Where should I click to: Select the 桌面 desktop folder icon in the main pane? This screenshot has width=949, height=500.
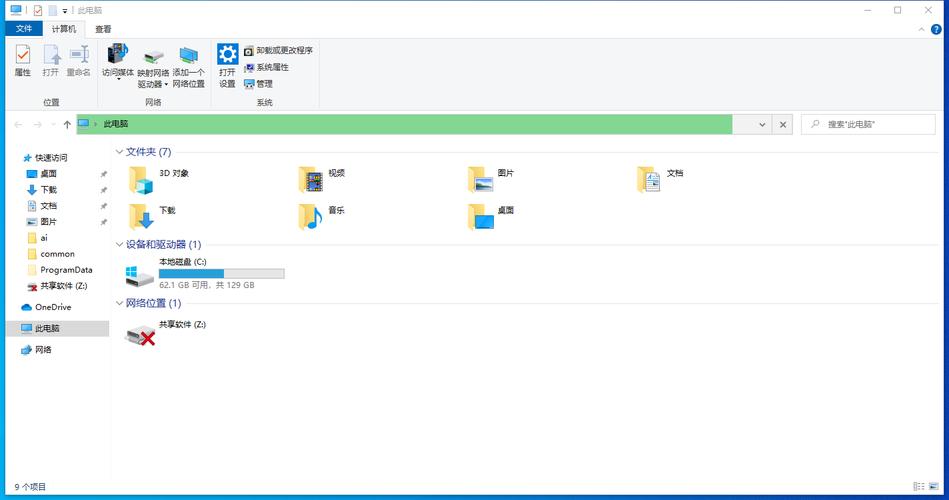click(481, 217)
